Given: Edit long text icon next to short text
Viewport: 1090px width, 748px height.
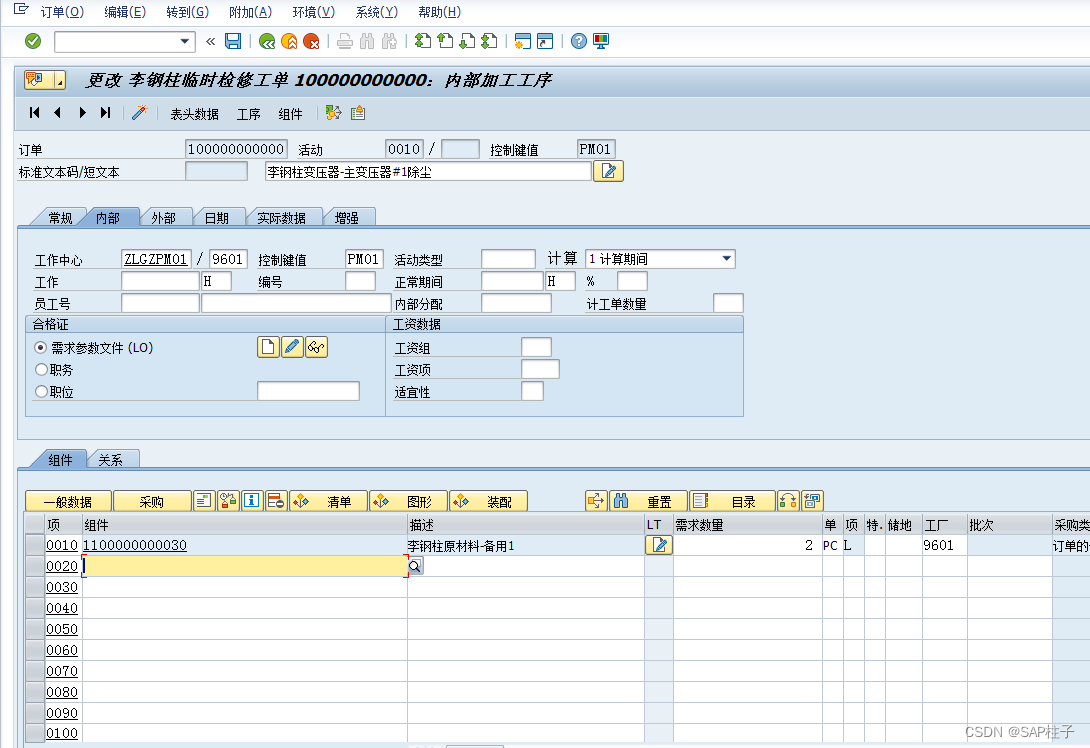Looking at the screenshot, I should click(x=608, y=171).
